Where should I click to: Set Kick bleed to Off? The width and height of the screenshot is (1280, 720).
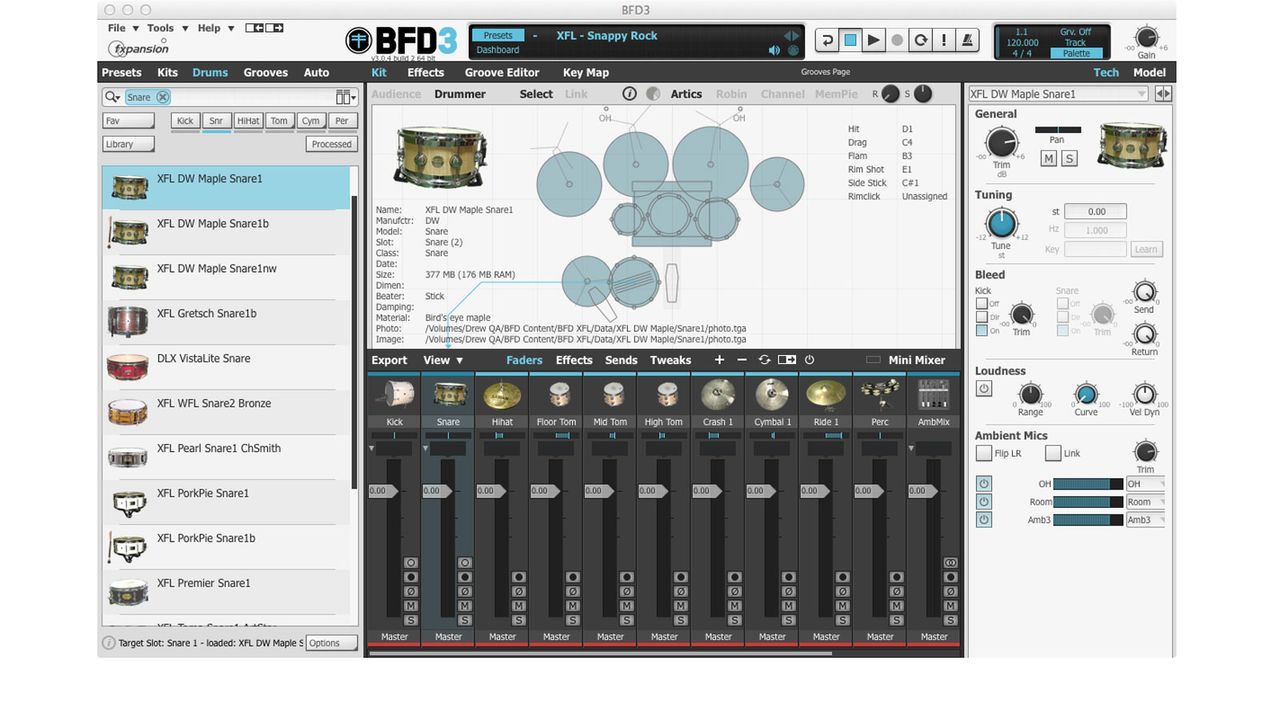(981, 304)
